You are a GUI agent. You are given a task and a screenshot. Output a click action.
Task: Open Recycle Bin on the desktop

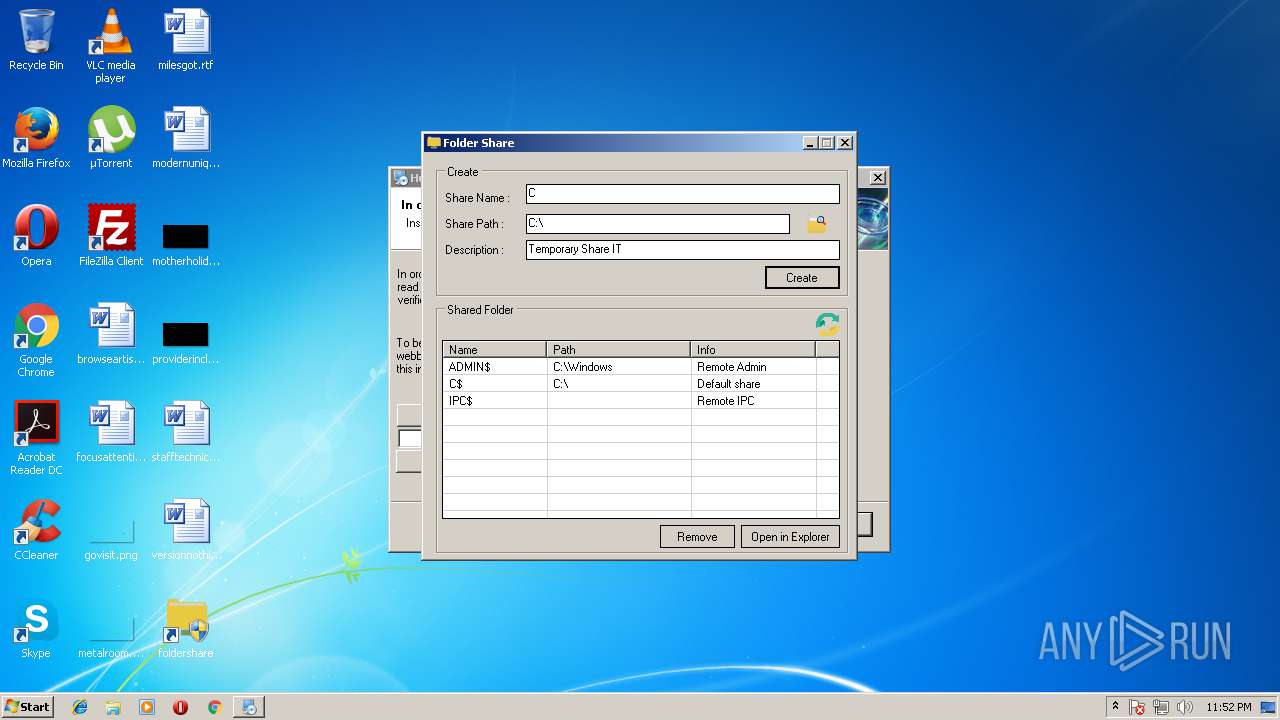(36, 40)
